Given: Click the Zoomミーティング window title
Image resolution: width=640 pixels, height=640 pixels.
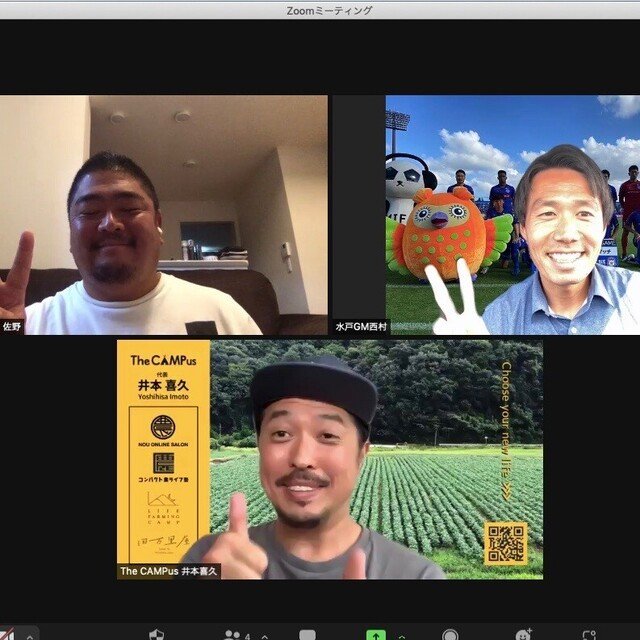Looking at the screenshot, I should click(329, 10).
